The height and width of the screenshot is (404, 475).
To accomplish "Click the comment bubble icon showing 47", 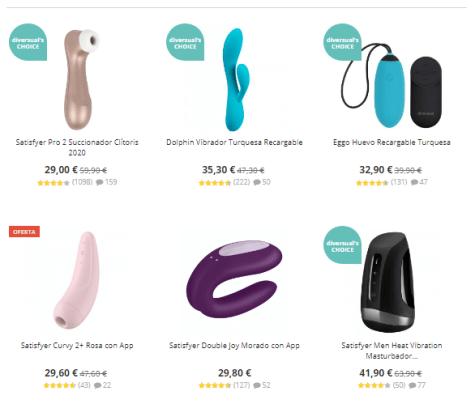I will (x=414, y=182).
